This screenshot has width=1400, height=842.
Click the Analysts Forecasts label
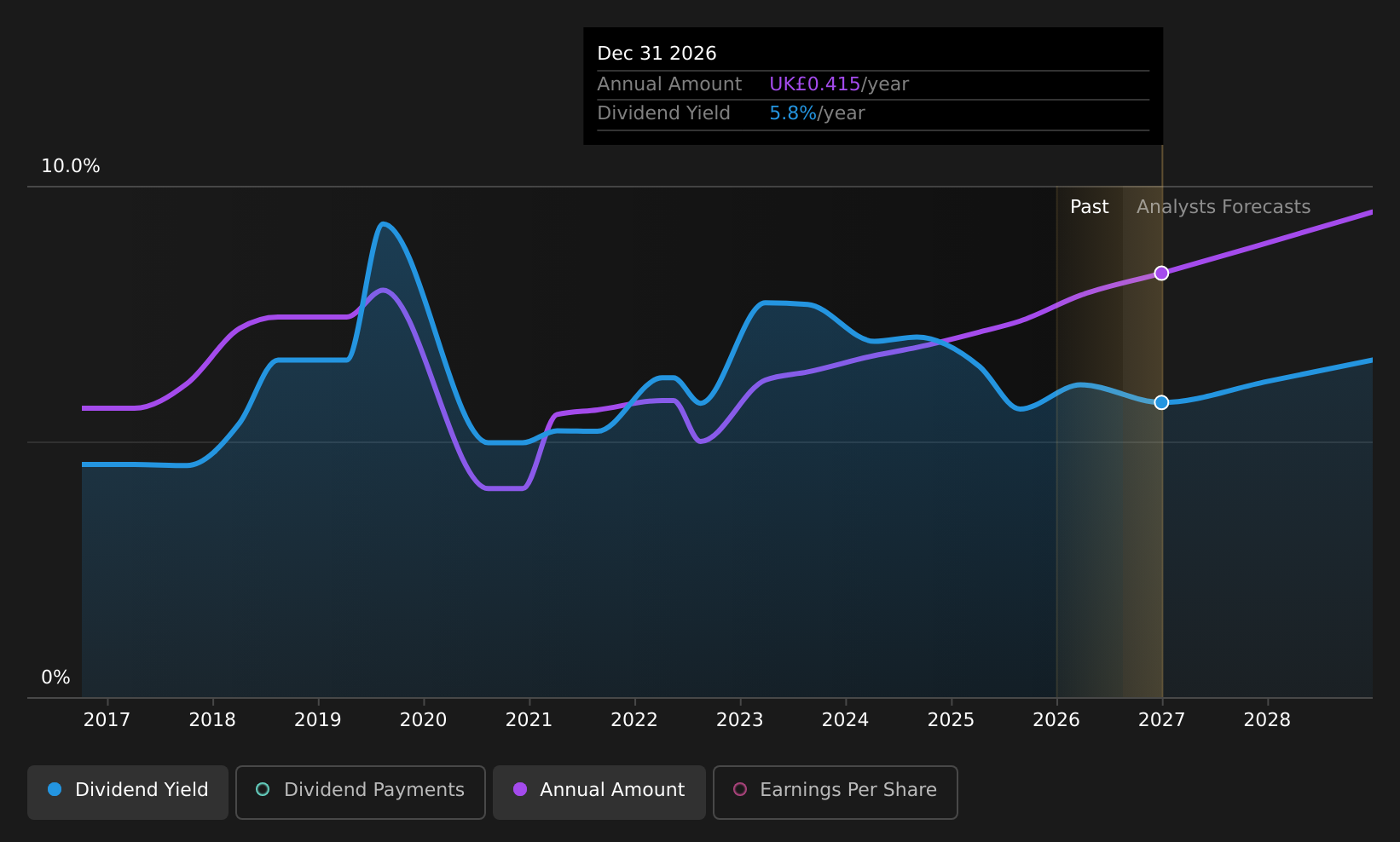[x=1224, y=207]
